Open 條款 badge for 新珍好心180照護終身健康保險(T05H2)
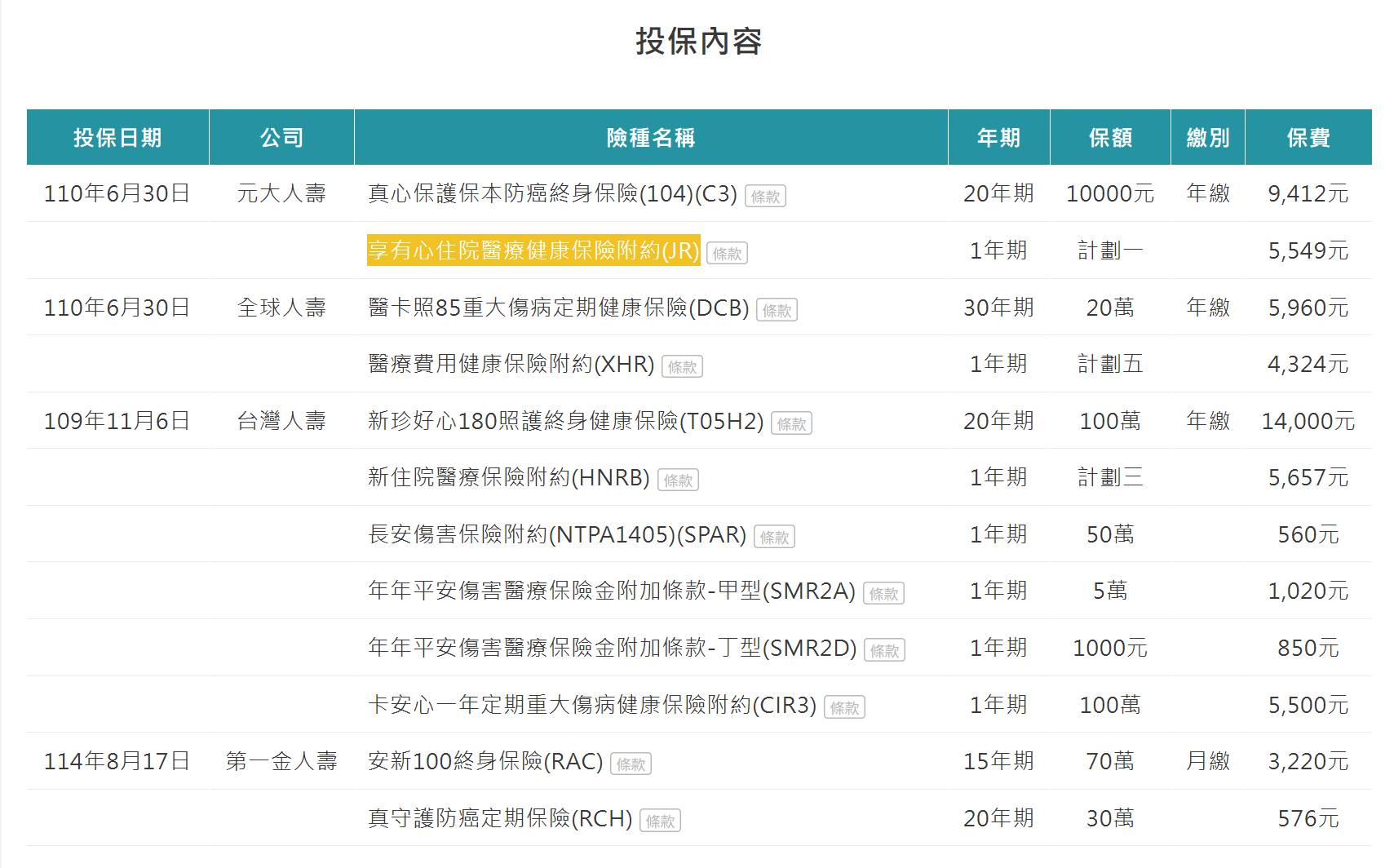 [791, 424]
